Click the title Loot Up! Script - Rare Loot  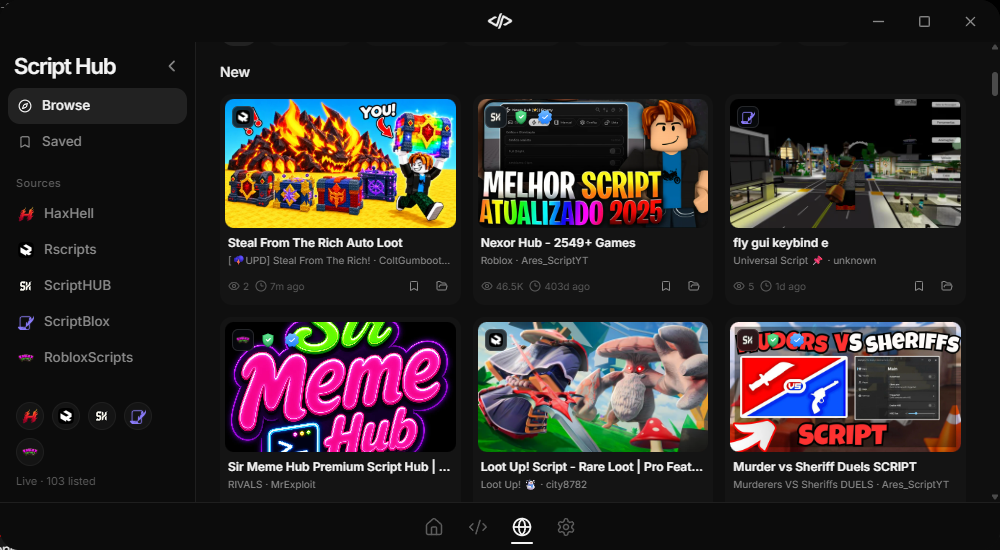tap(592, 467)
